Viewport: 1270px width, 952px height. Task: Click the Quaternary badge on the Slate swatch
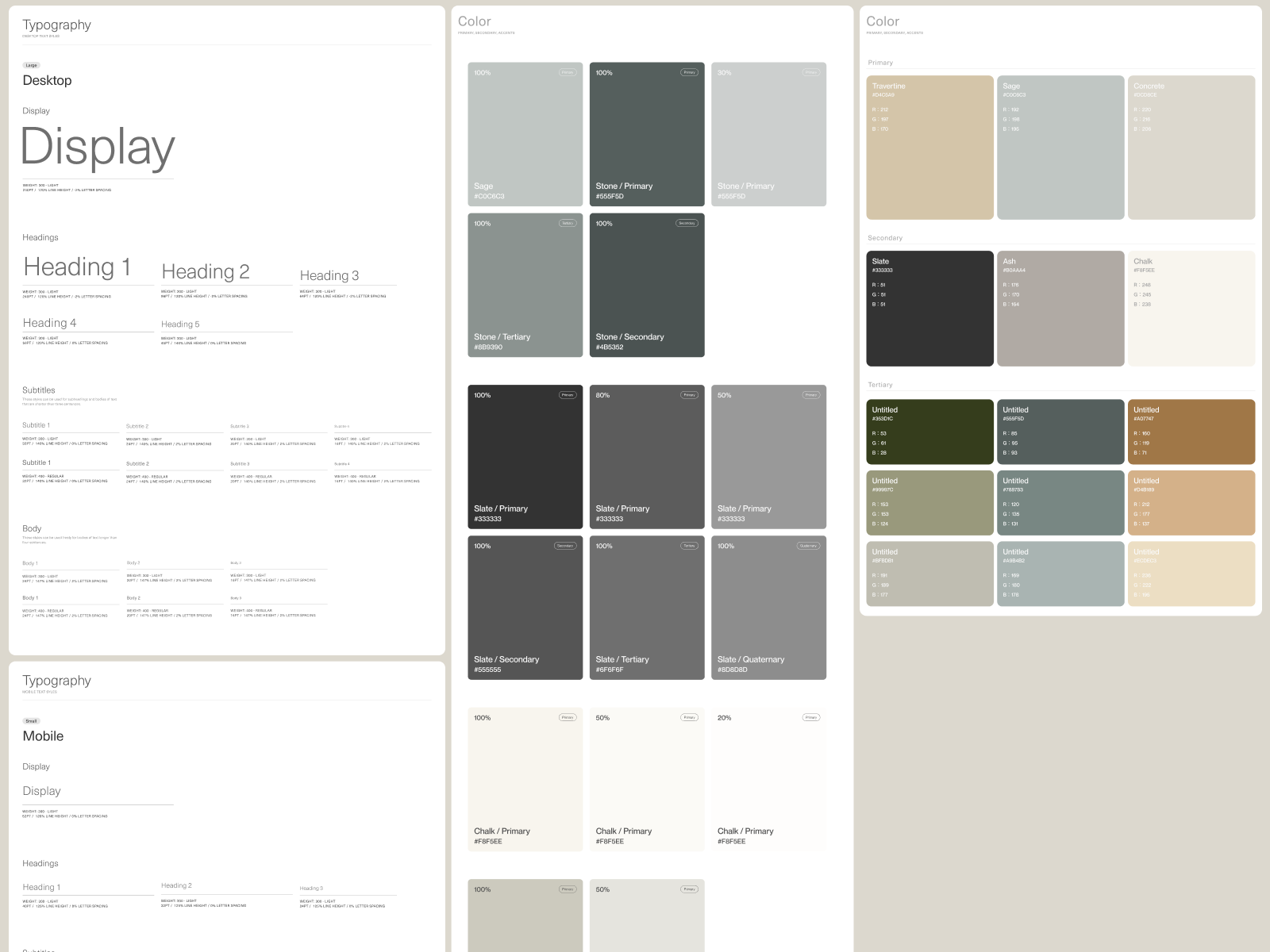coord(808,546)
